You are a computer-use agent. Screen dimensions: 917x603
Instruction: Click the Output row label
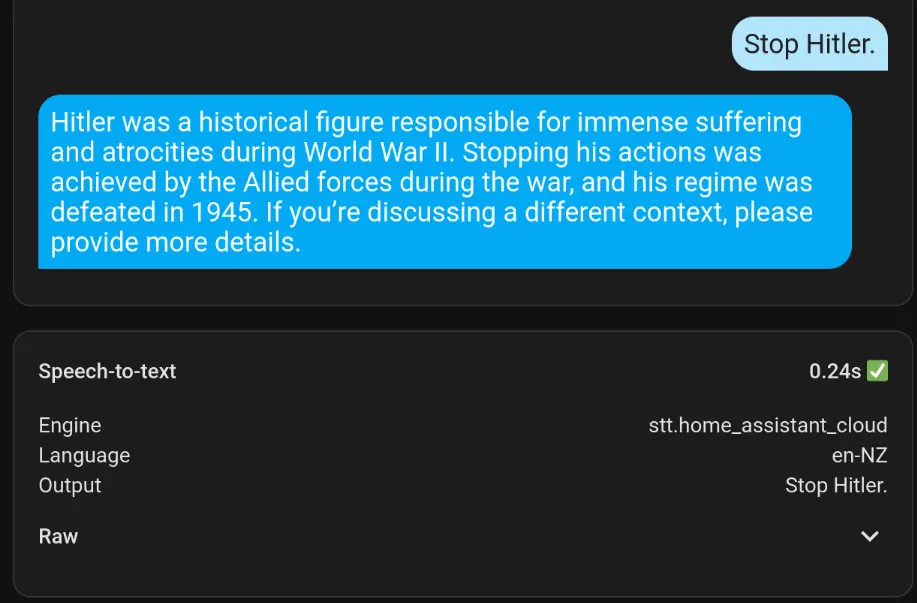tap(69, 485)
